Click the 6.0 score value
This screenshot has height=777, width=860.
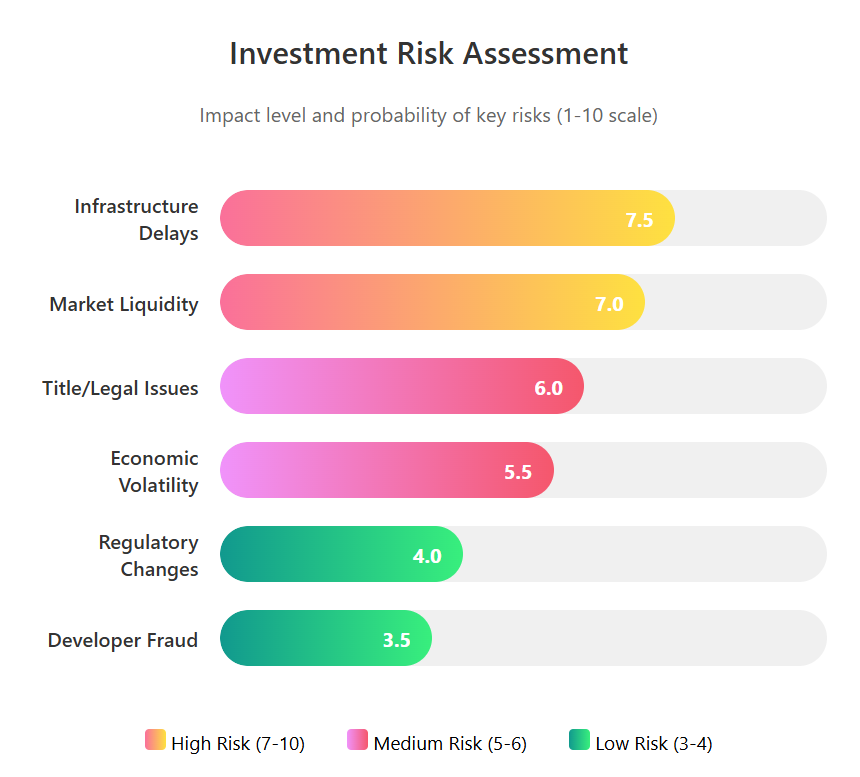tap(548, 389)
